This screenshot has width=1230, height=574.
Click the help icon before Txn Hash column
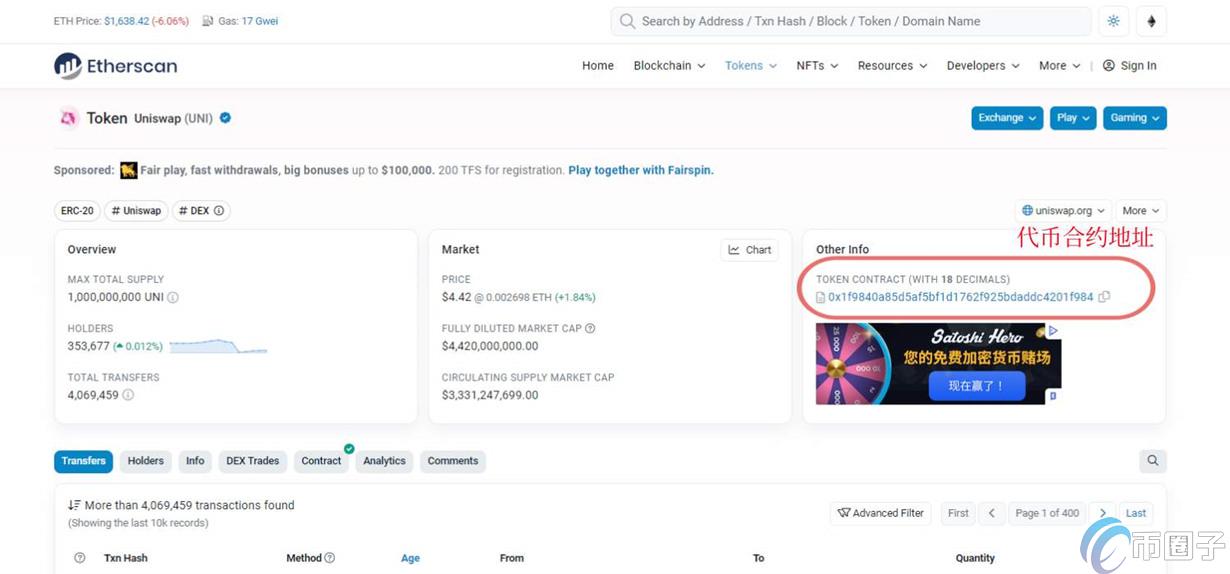[80, 558]
